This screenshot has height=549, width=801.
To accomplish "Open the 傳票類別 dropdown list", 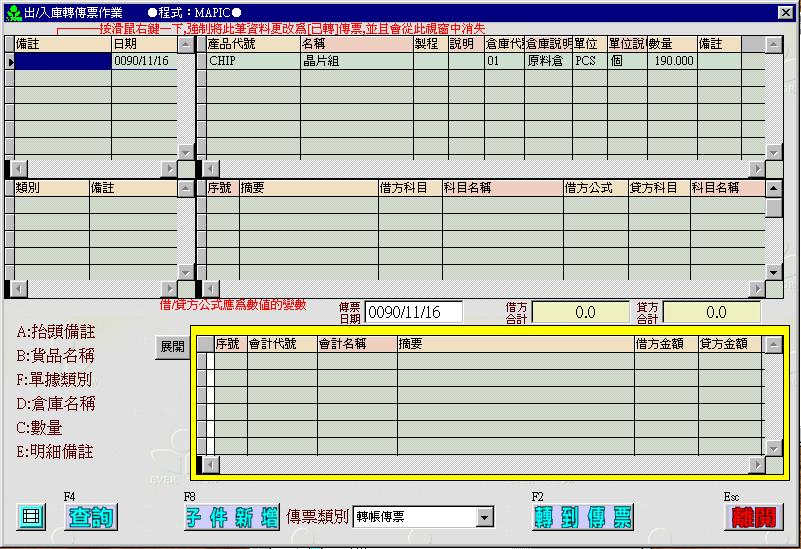I will click(485, 517).
